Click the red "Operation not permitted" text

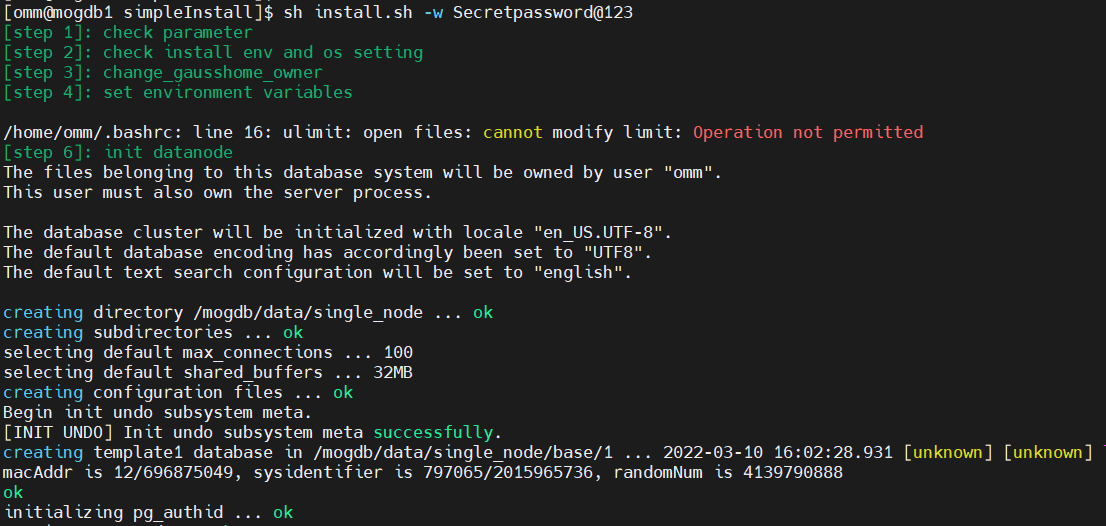coord(808,132)
